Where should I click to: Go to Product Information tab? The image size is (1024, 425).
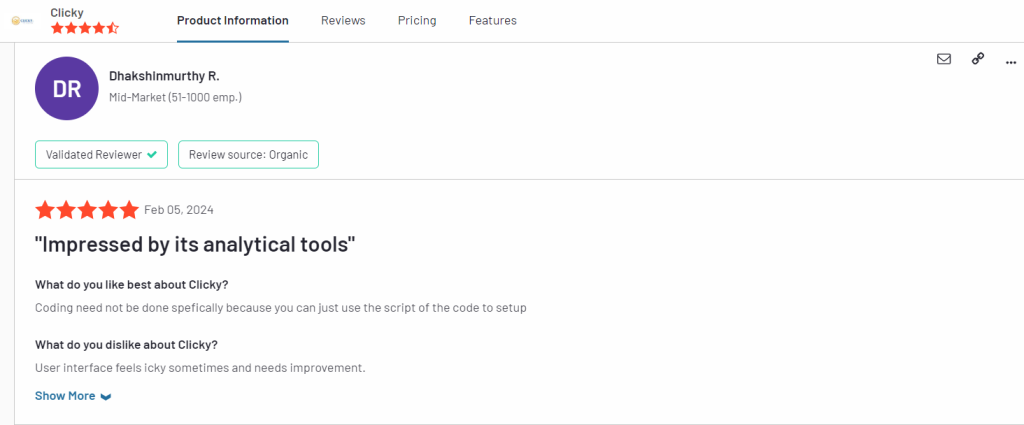tap(232, 20)
